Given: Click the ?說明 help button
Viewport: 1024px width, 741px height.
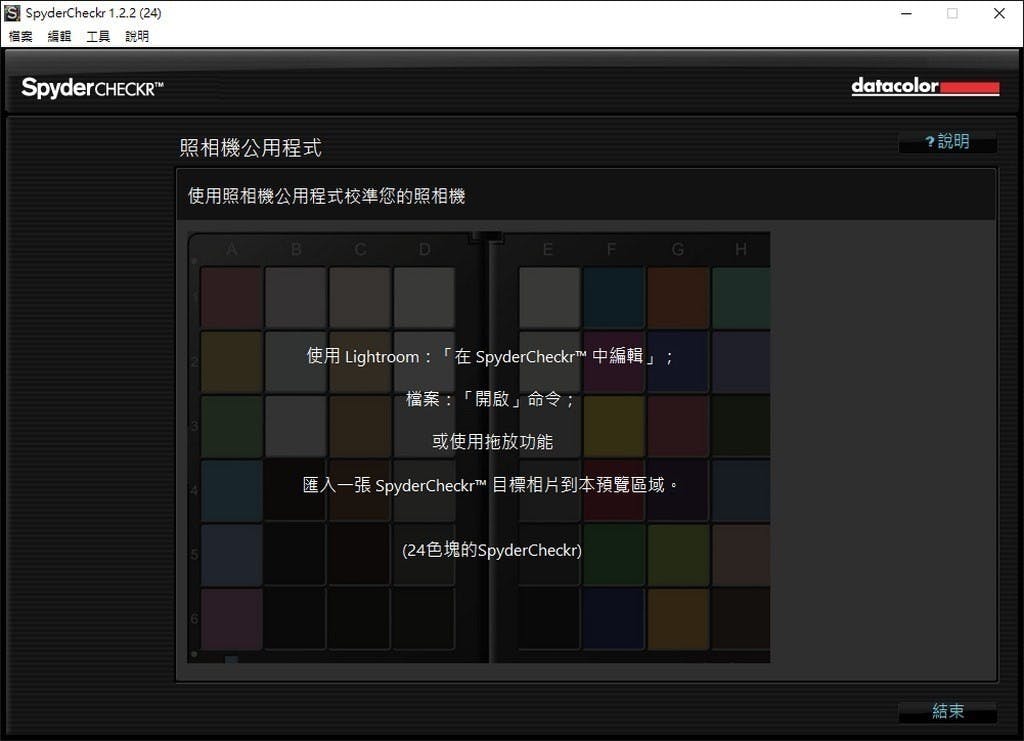Looking at the screenshot, I should (946, 142).
